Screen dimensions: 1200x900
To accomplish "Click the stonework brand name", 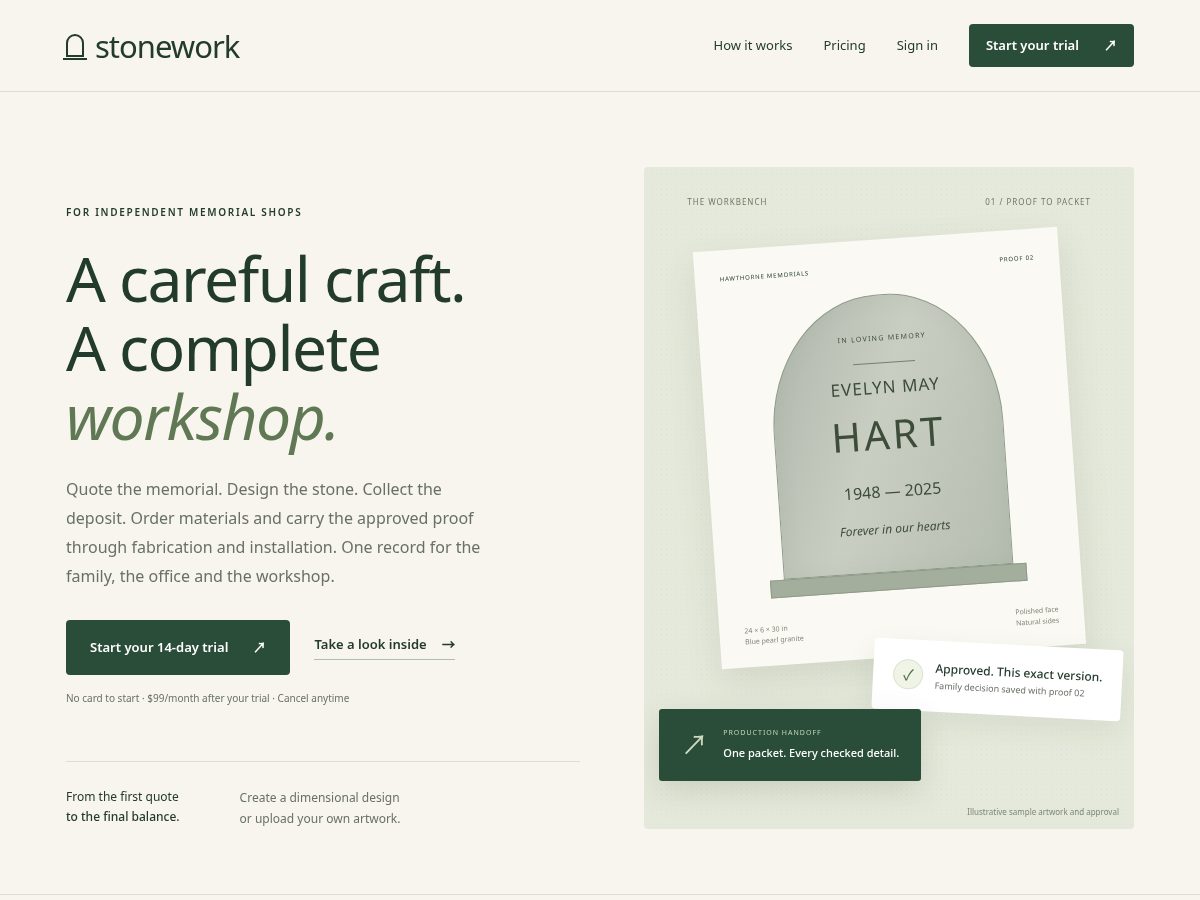I will [167, 47].
